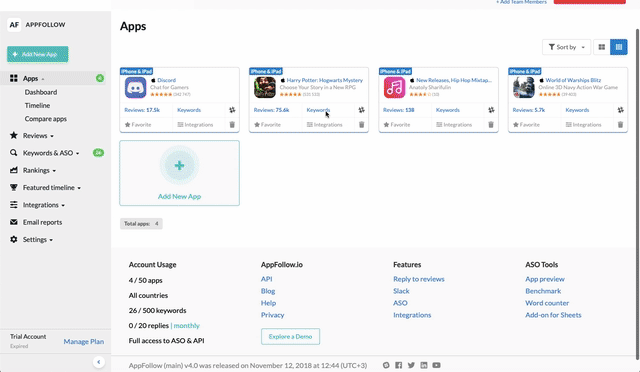
Task: Open the Twitter footer icon
Action: coord(411,365)
